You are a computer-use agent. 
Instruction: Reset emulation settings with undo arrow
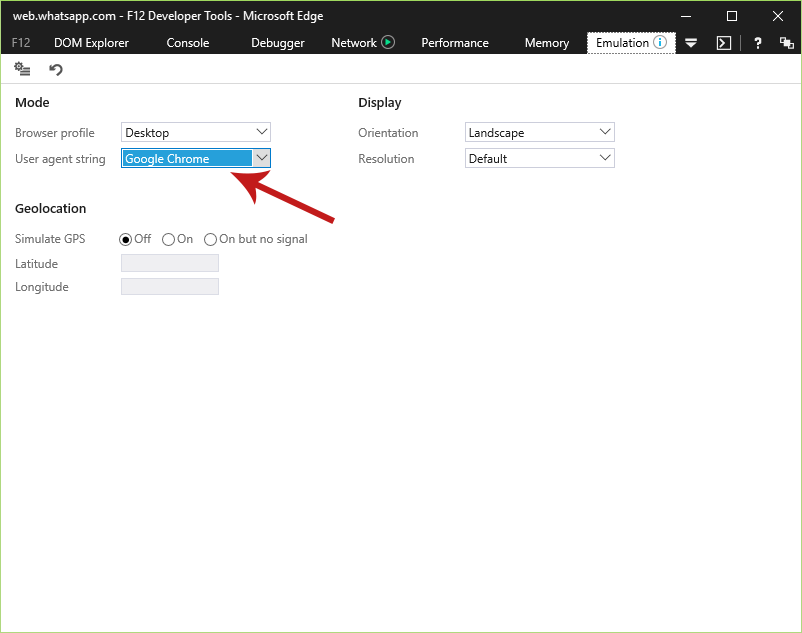click(56, 69)
